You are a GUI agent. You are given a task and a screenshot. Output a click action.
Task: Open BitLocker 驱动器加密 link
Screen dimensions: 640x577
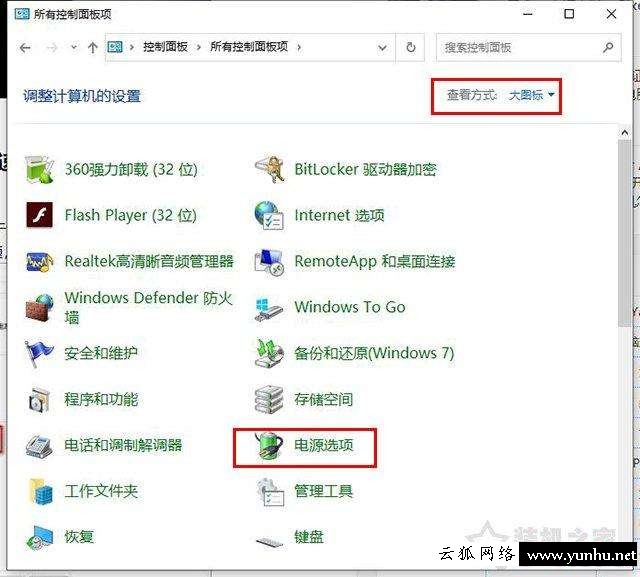(365, 169)
